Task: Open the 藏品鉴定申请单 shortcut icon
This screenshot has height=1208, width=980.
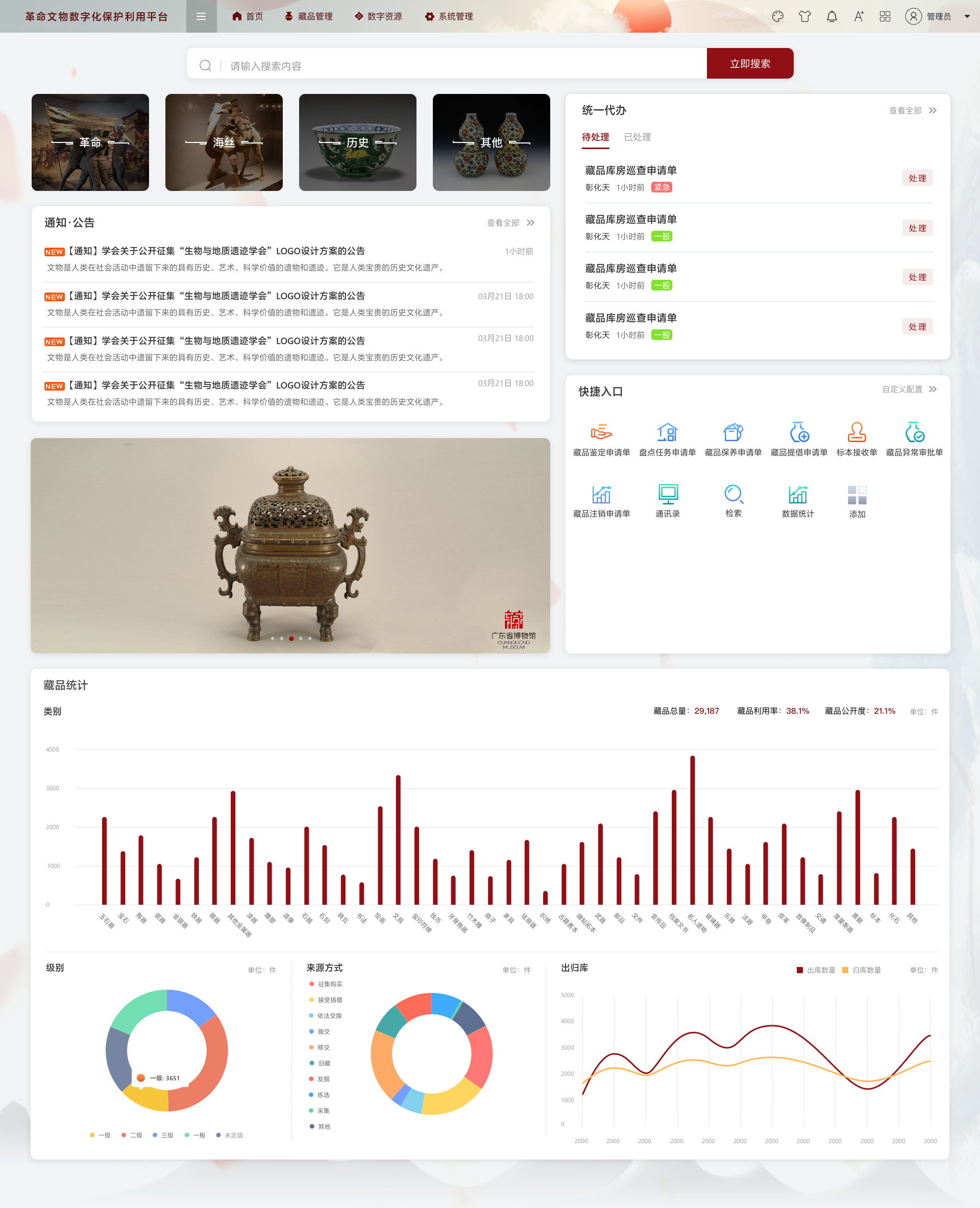Action: click(601, 432)
